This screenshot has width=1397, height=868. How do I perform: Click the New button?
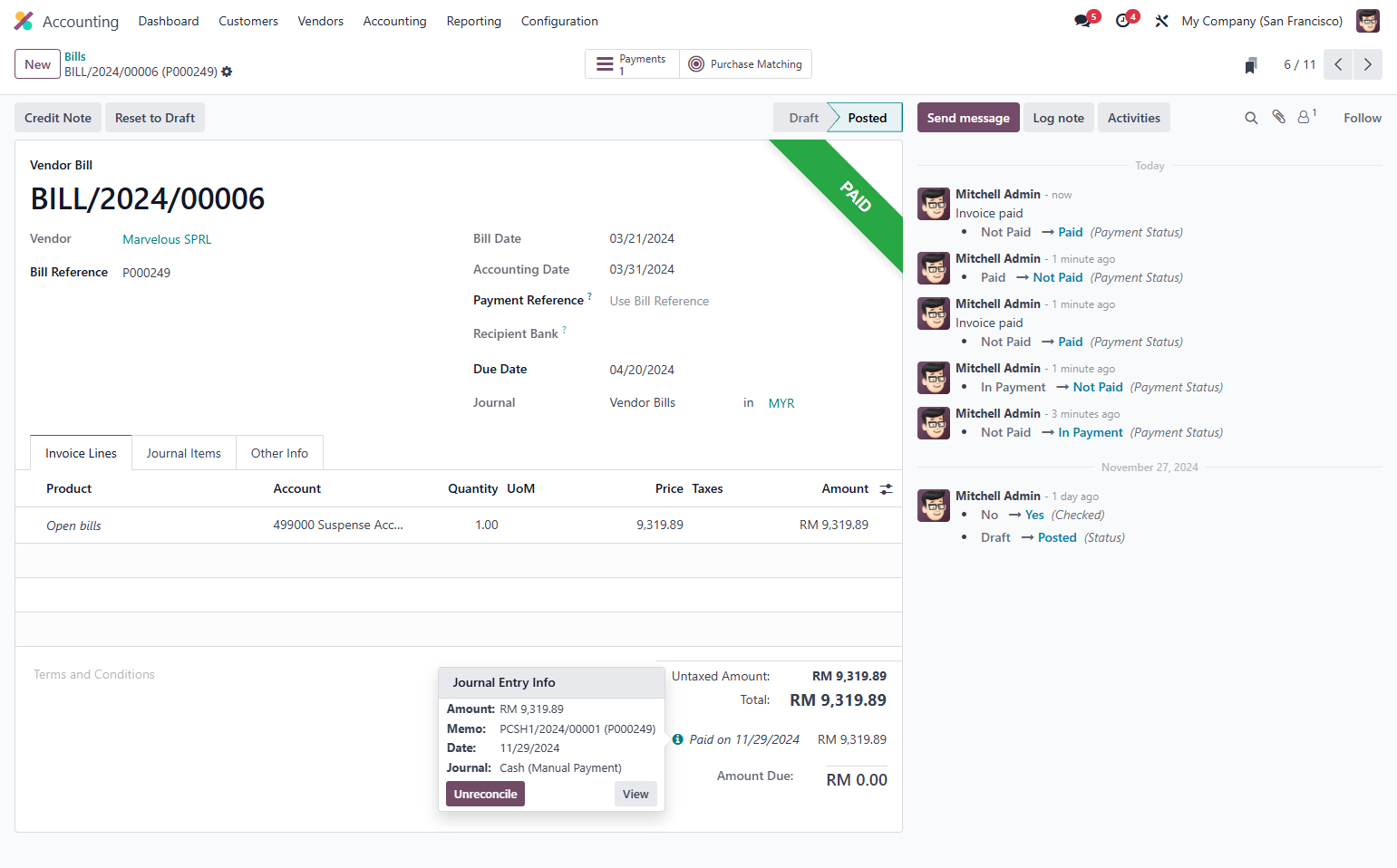tap(37, 64)
